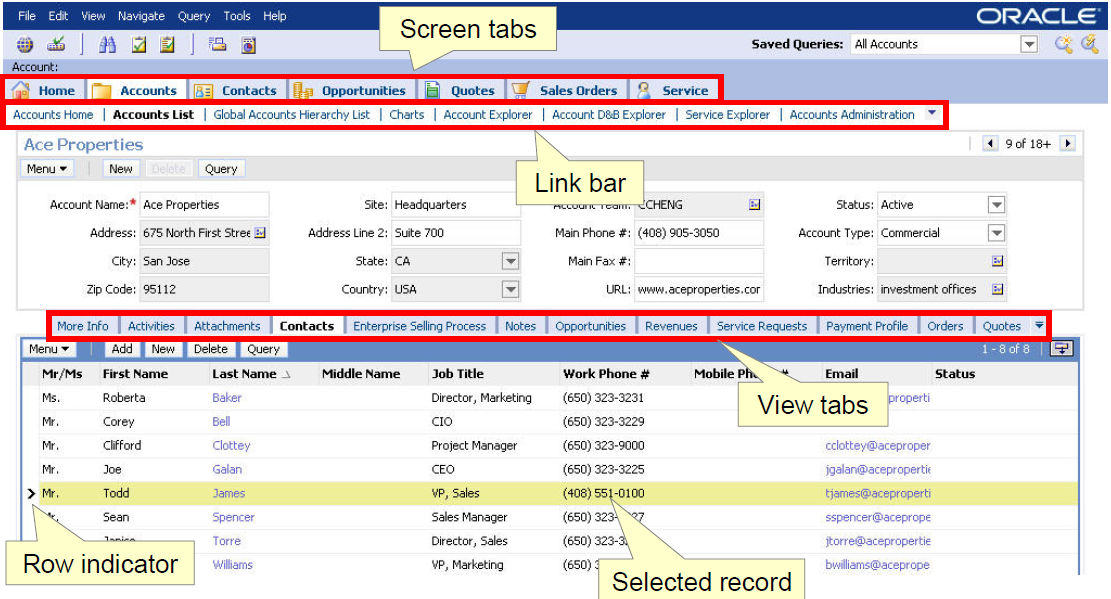This screenshot has height=599, width=1111.
Task: Click the shopping cart icon on Sales Orders
Action: (x=521, y=90)
